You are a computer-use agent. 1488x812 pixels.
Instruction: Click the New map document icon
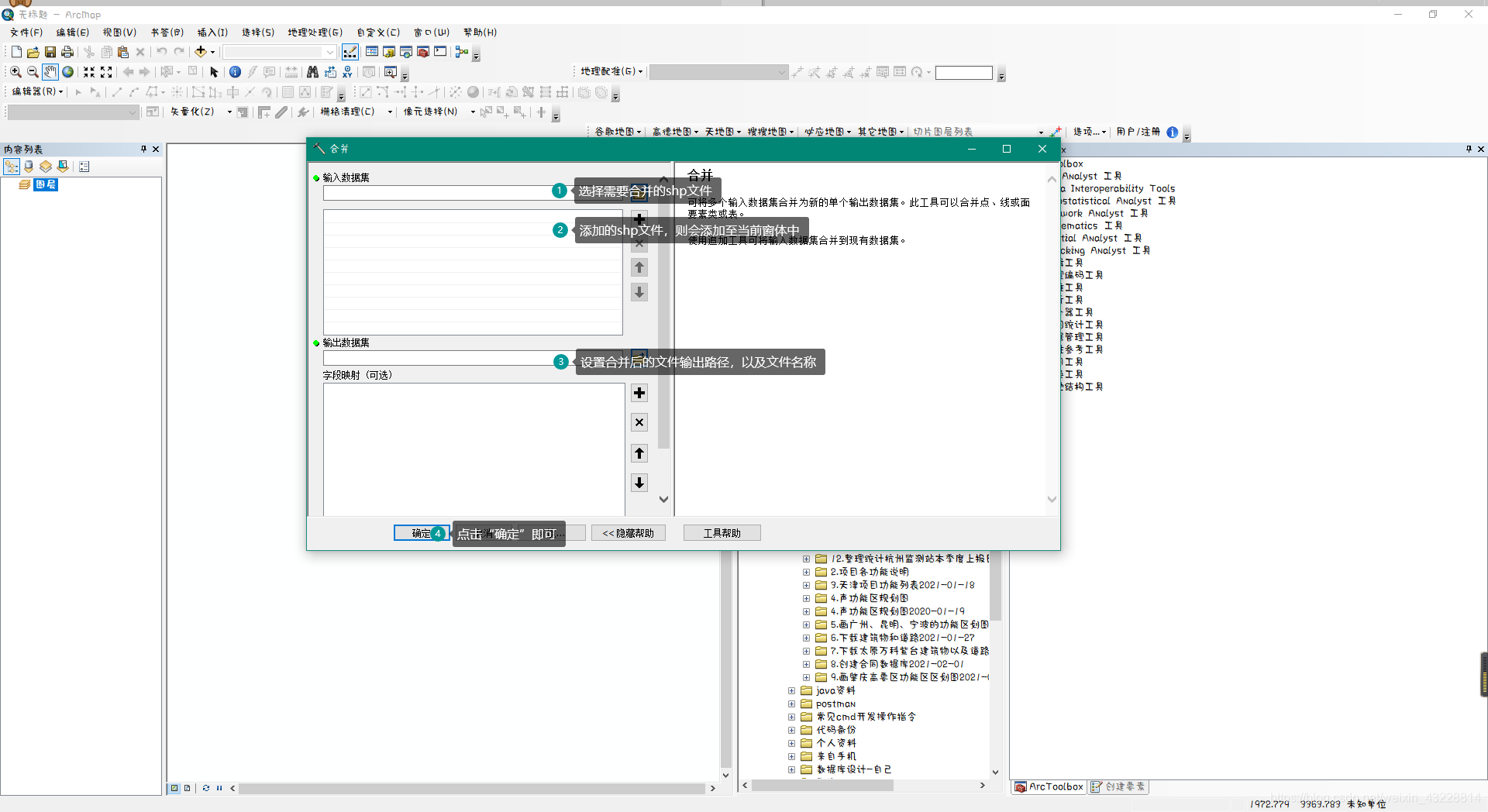[16, 52]
